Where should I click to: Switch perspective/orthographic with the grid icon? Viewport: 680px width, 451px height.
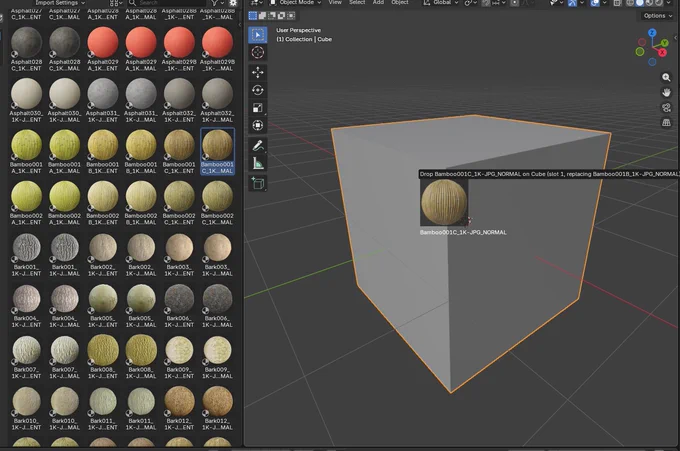coord(666,123)
